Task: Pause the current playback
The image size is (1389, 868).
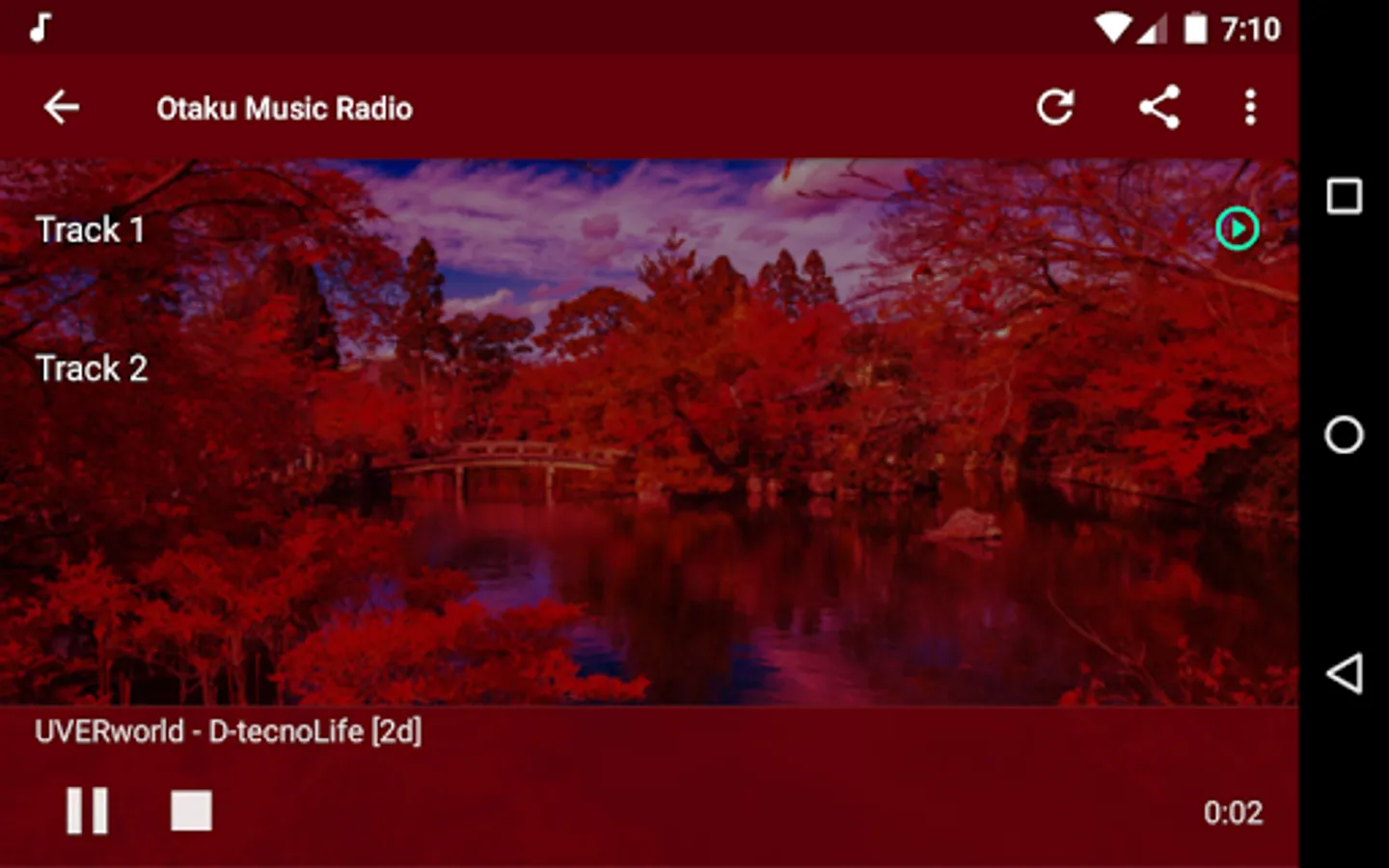Action: click(87, 811)
